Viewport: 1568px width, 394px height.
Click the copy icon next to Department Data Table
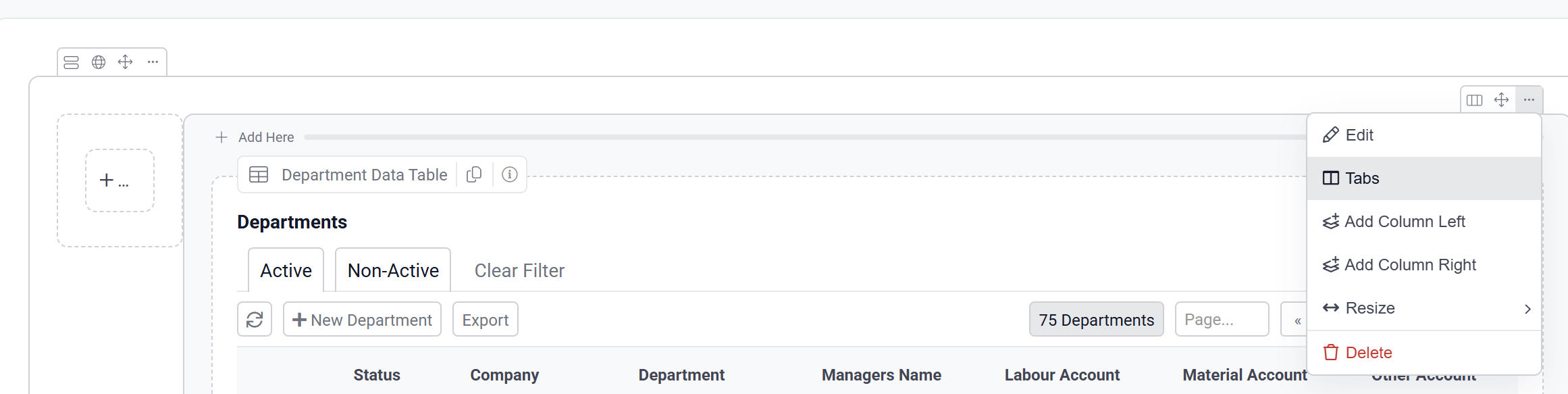point(474,174)
